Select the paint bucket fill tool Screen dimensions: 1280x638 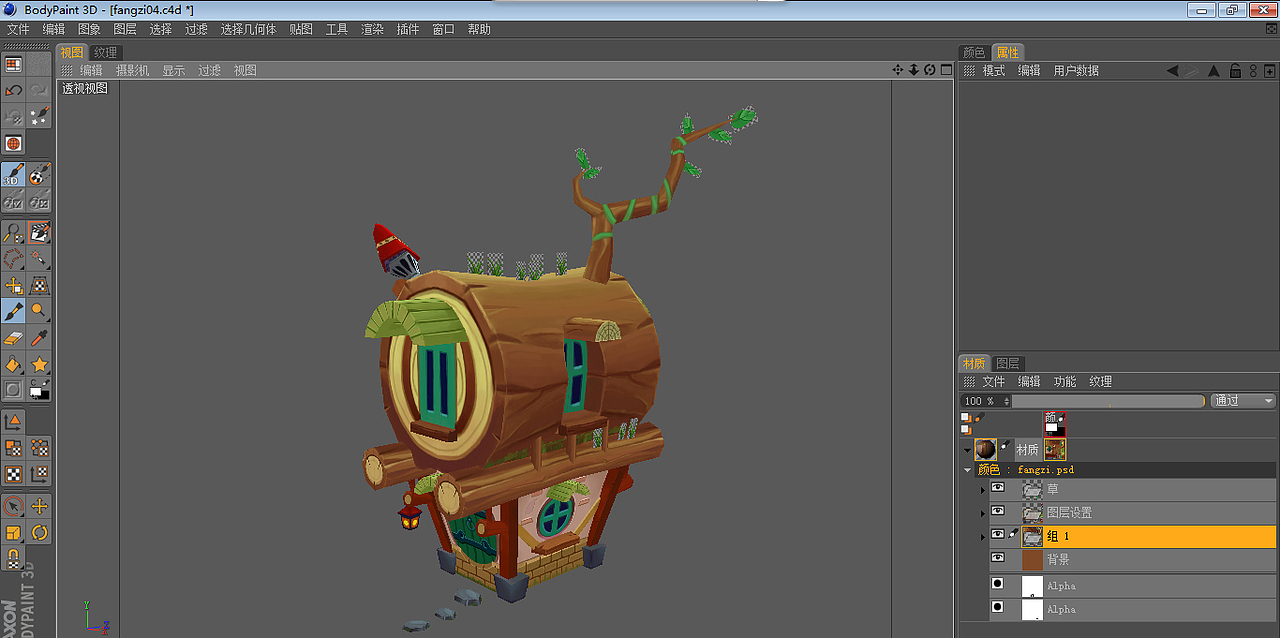pos(13,363)
